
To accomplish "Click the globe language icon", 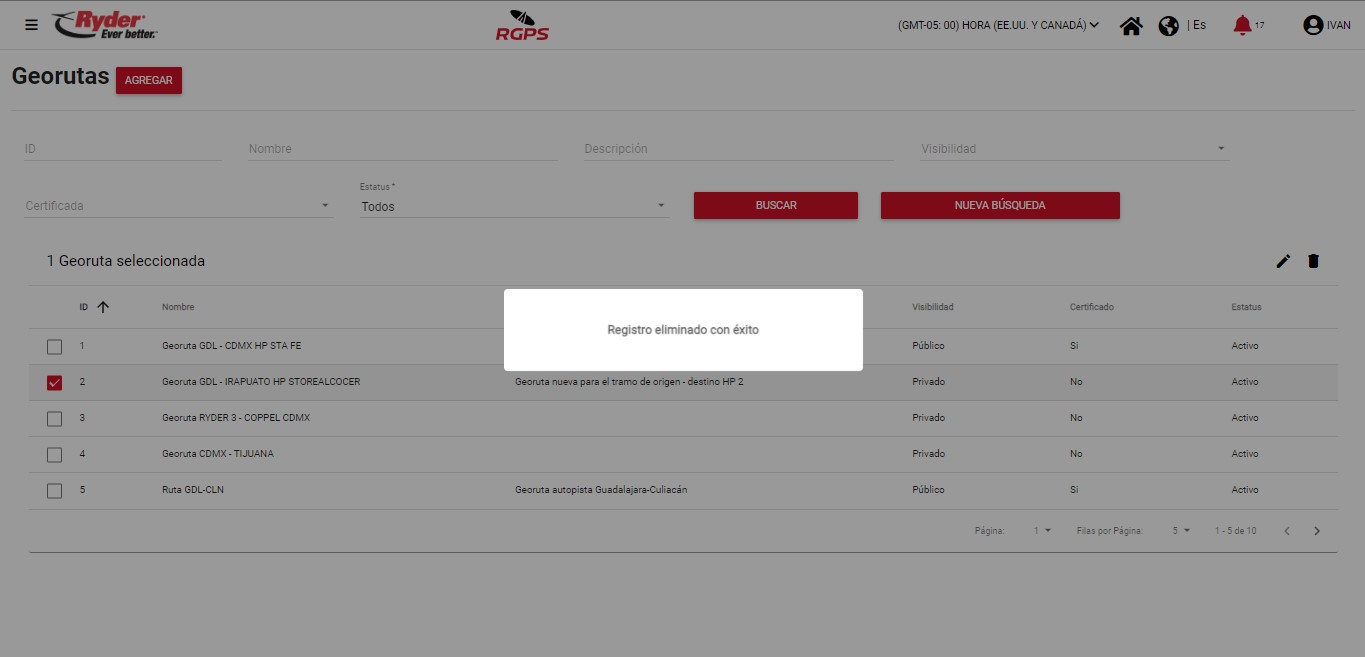I will click(x=1168, y=26).
